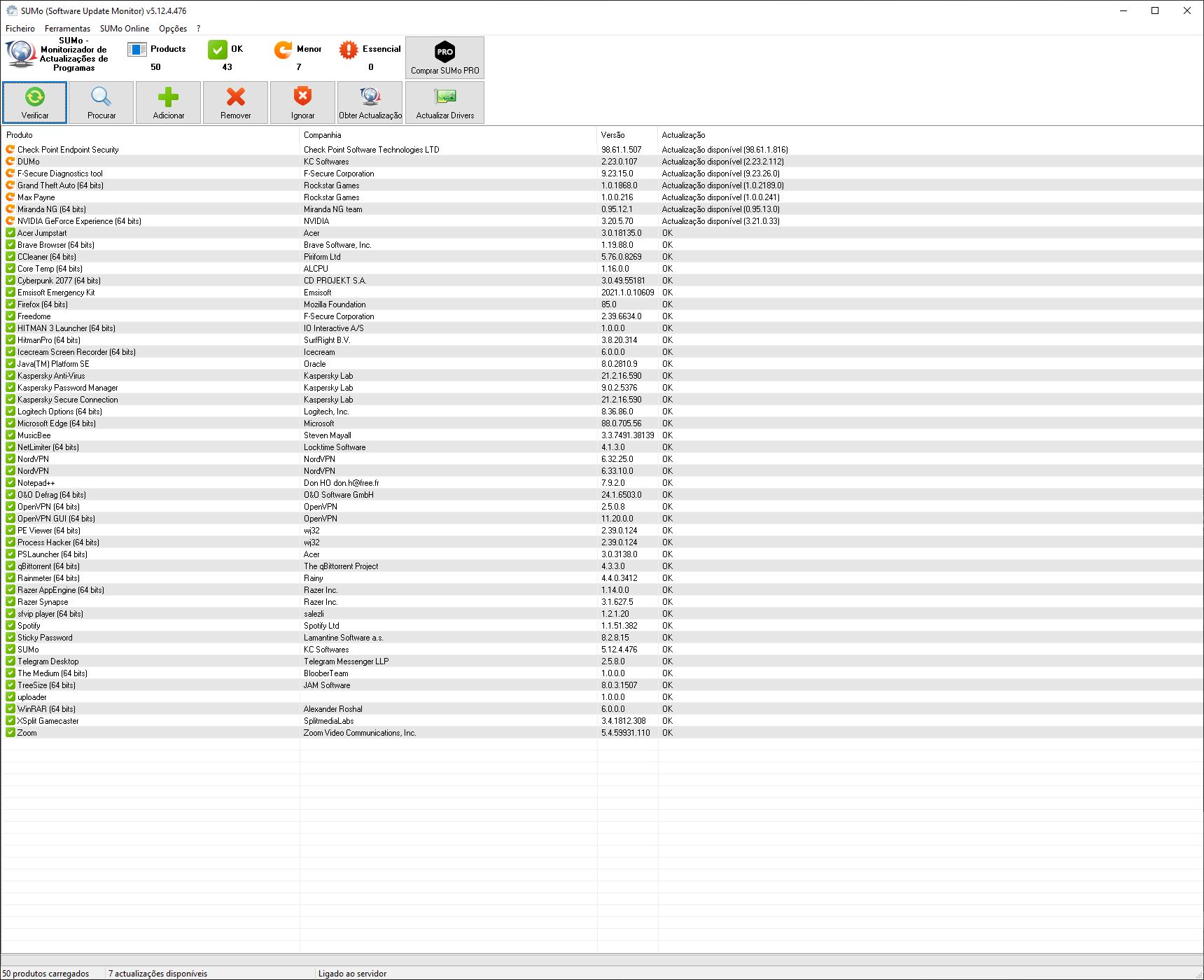Click Obter Actualização button
This screenshot has height=980, width=1204.
[x=370, y=102]
